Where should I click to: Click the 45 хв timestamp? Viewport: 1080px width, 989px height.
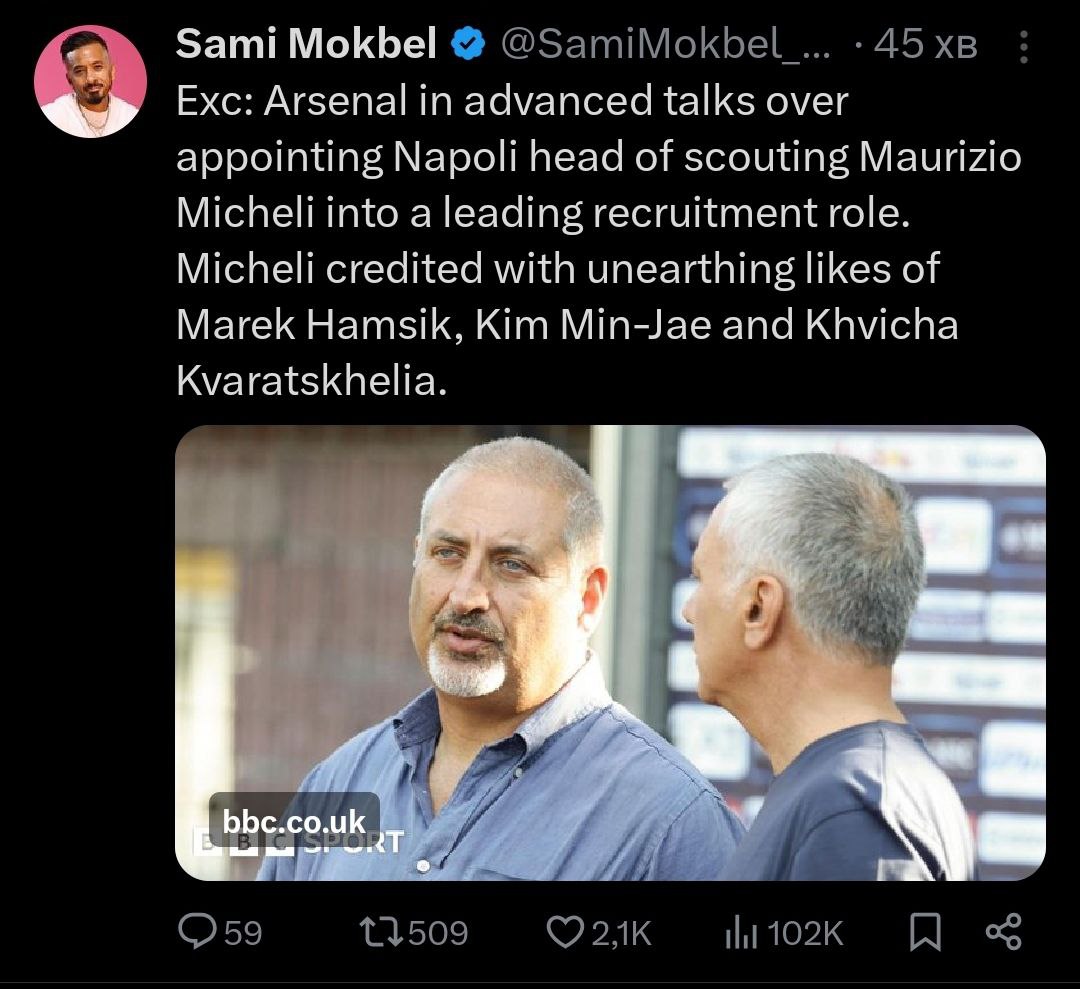[924, 45]
